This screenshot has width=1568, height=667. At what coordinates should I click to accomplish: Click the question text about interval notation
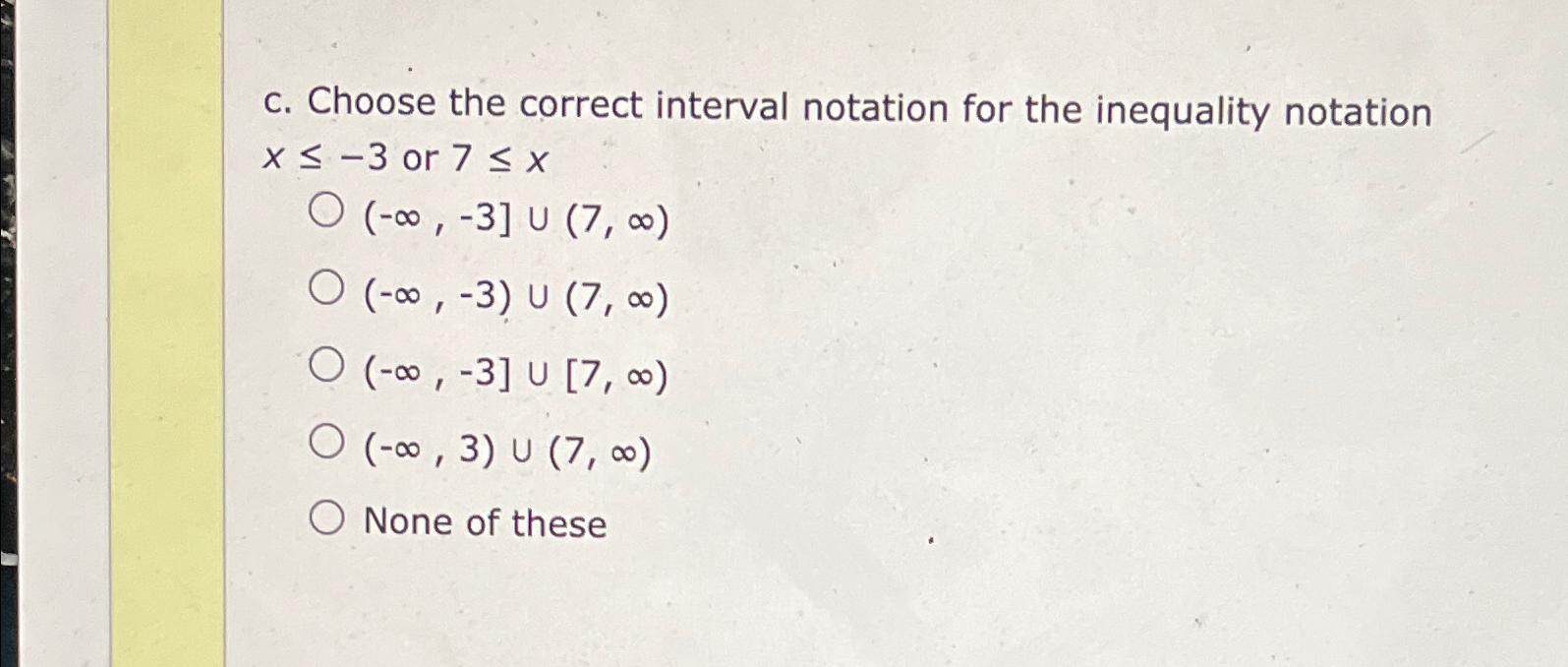click(x=845, y=108)
